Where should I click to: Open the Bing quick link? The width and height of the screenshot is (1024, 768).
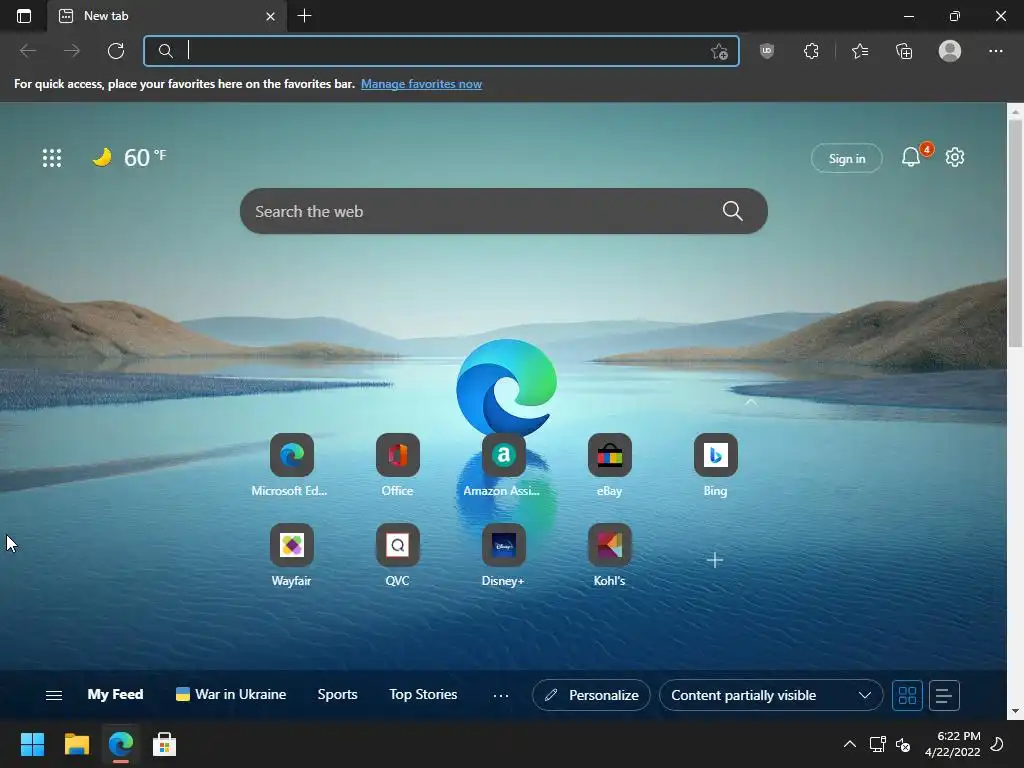pyautogui.click(x=715, y=465)
